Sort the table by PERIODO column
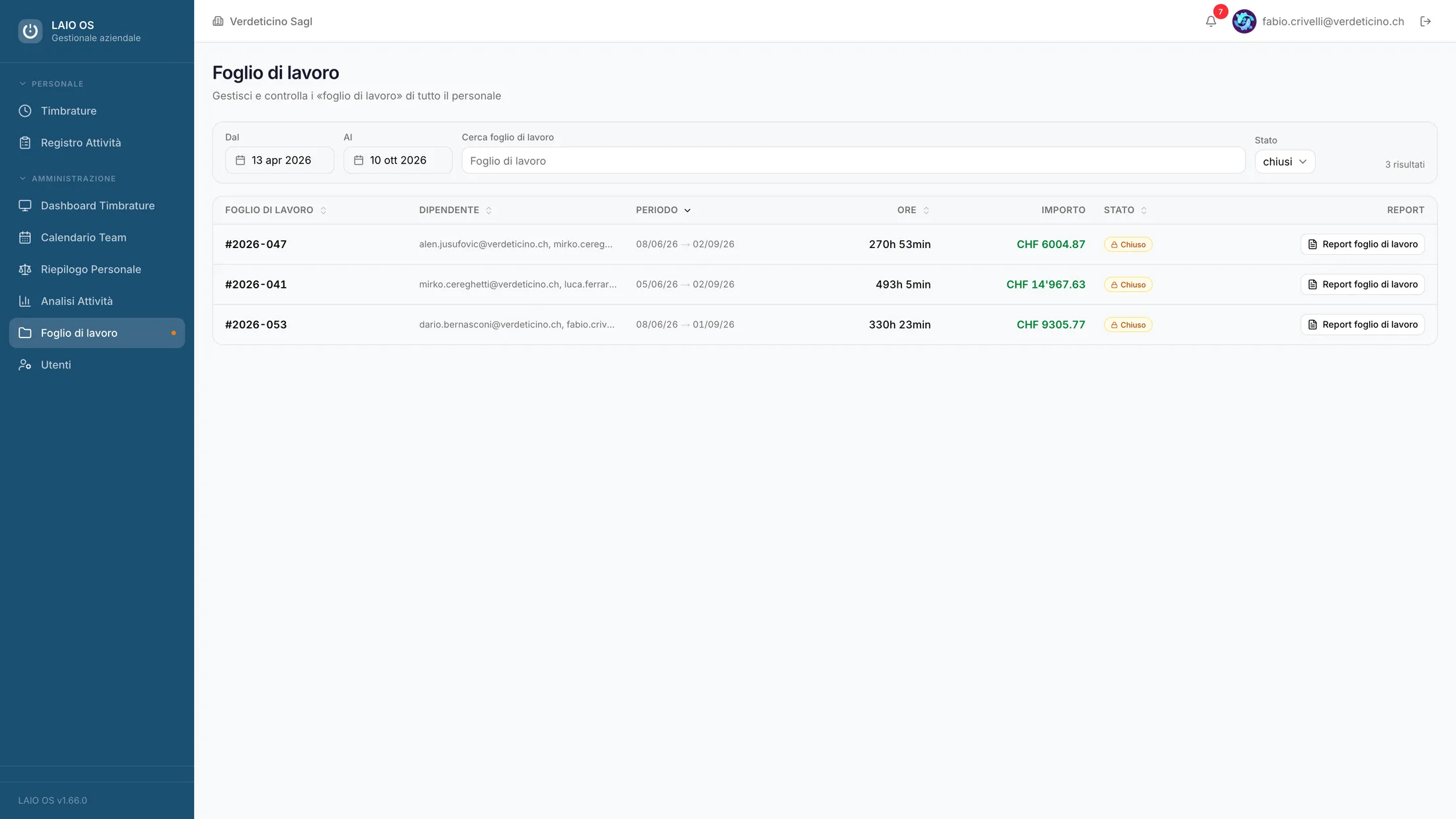1456x819 pixels. [663, 210]
